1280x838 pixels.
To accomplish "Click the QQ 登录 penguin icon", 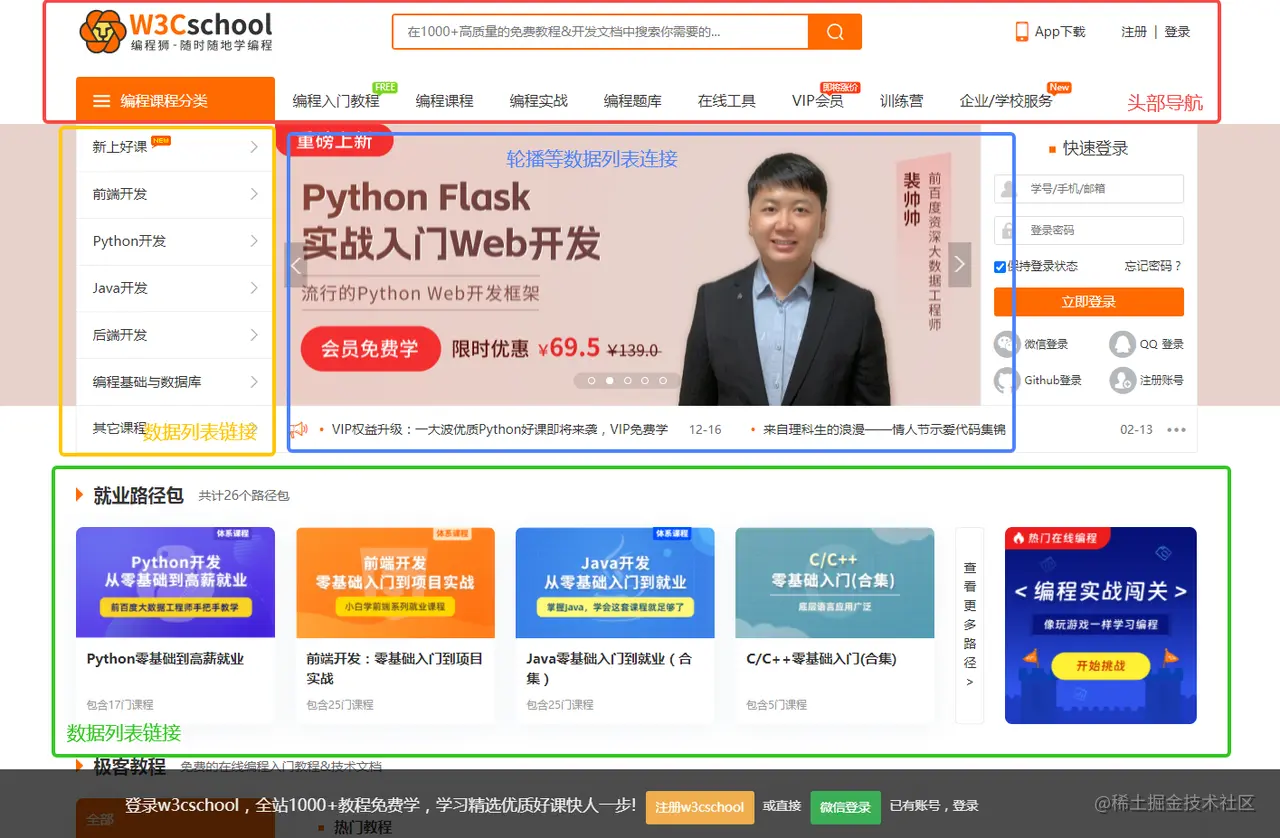I will 1122,344.
